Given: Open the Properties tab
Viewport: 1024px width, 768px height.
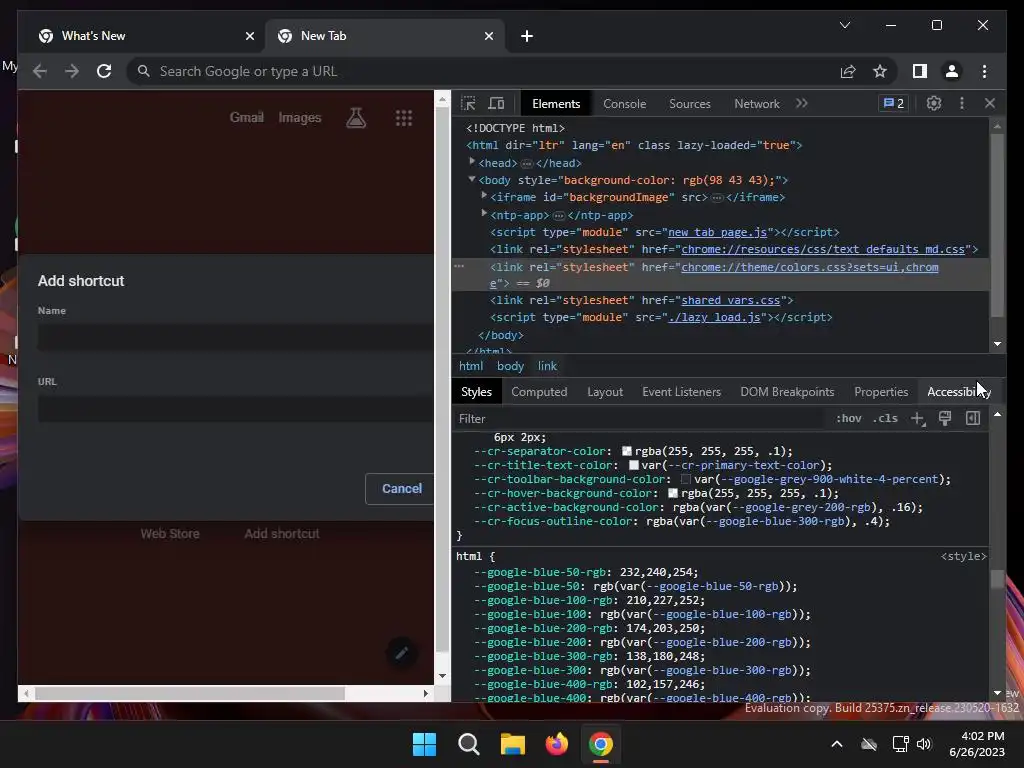Looking at the screenshot, I should pos(881,392).
